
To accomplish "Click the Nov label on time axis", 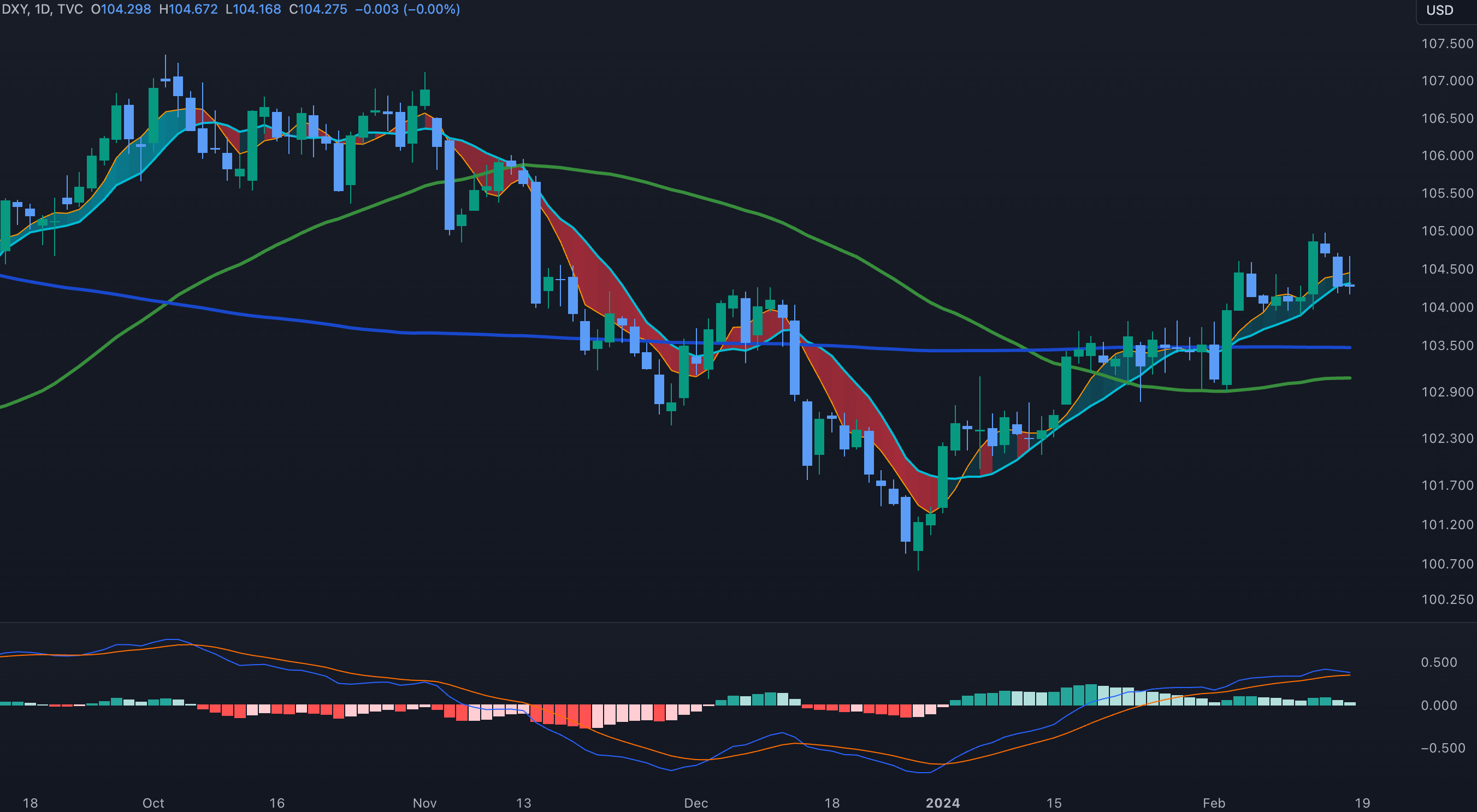I will coord(424,803).
